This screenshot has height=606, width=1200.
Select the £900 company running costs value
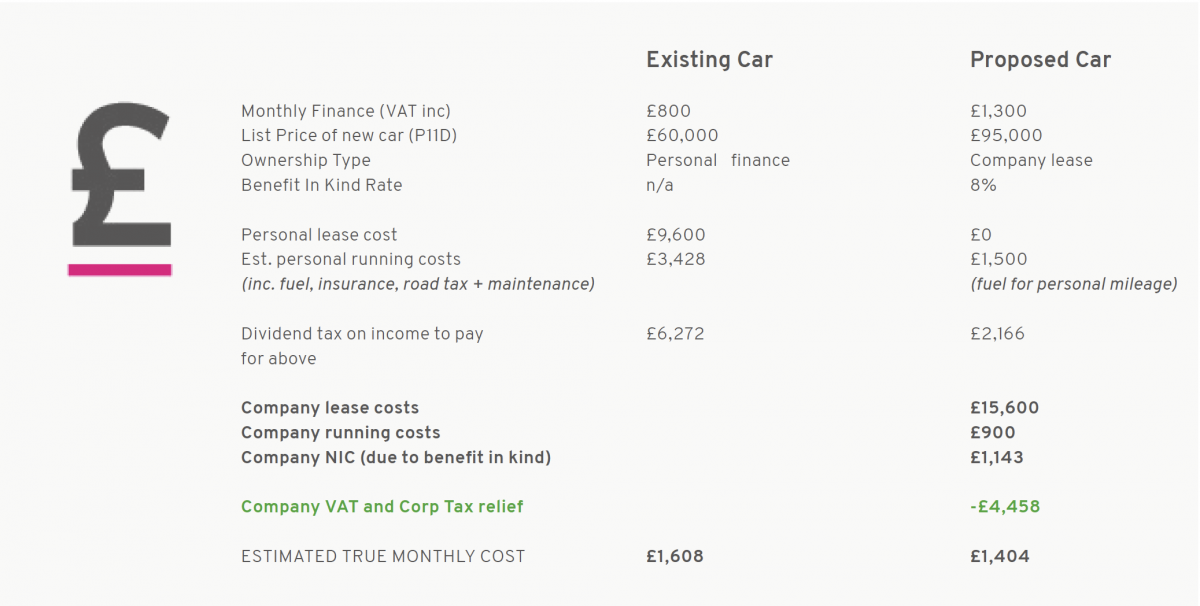[x=992, y=433]
